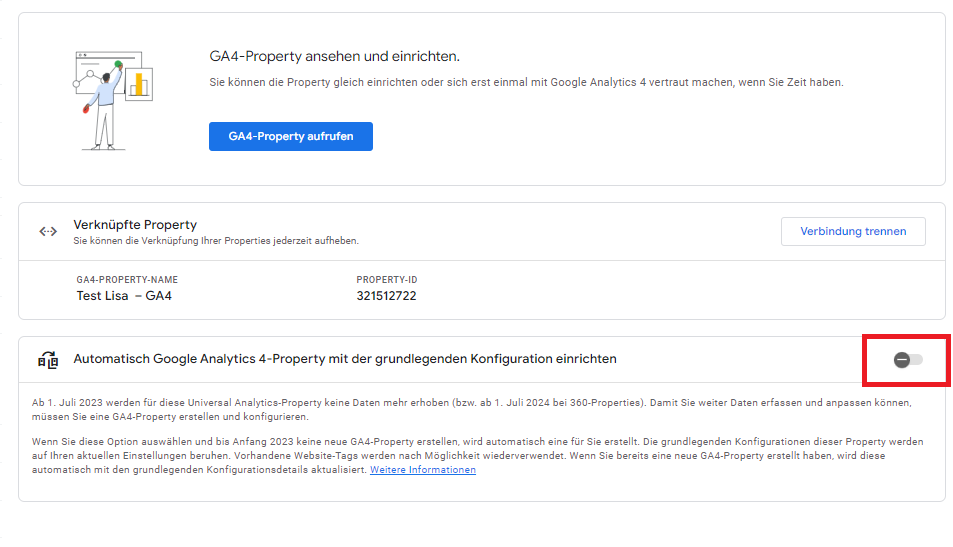The width and height of the screenshot is (953, 547).
Task: Select property ID 321512722 text
Action: coord(386,296)
